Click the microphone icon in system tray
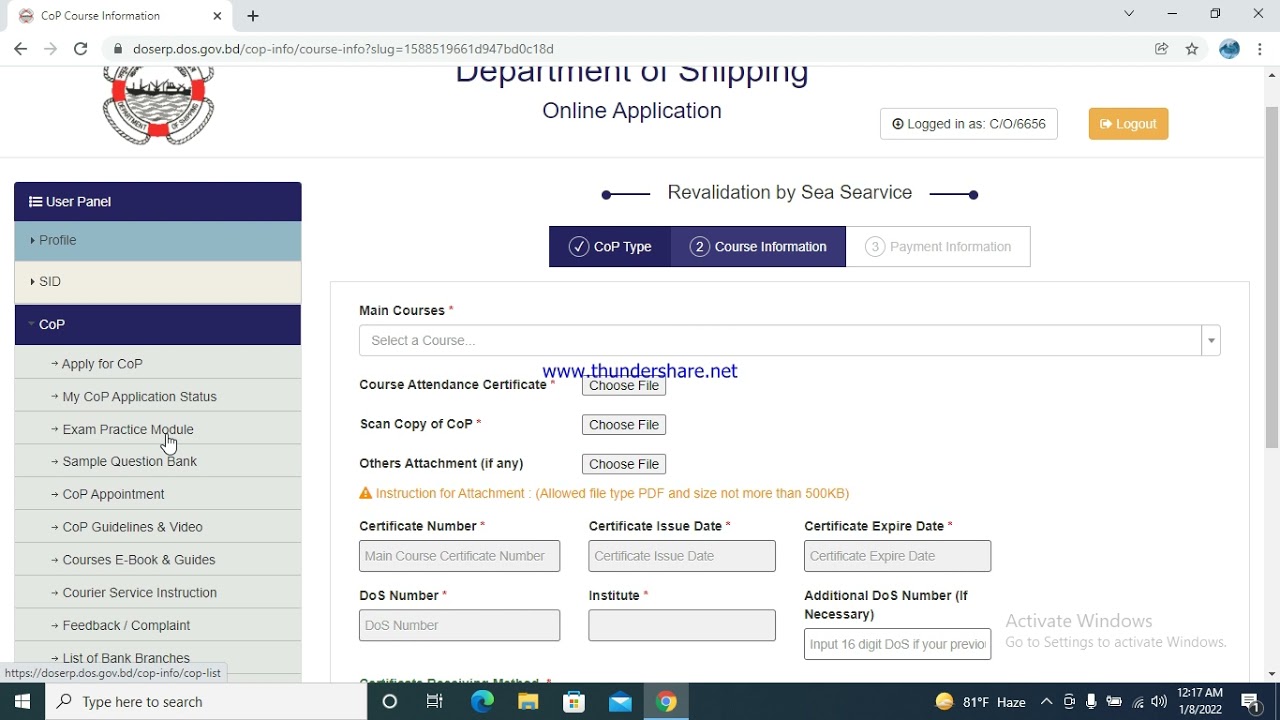The width and height of the screenshot is (1280, 720). (x=1091, y=702)
